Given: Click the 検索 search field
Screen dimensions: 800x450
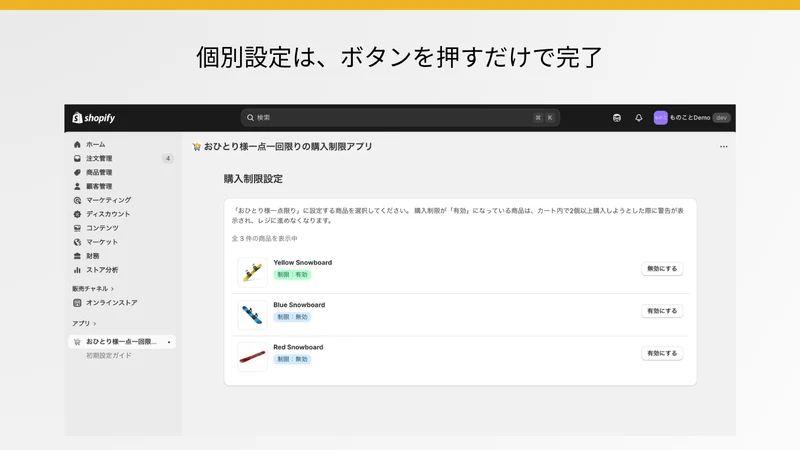Looking at the screenshot, I should (400, 118).
